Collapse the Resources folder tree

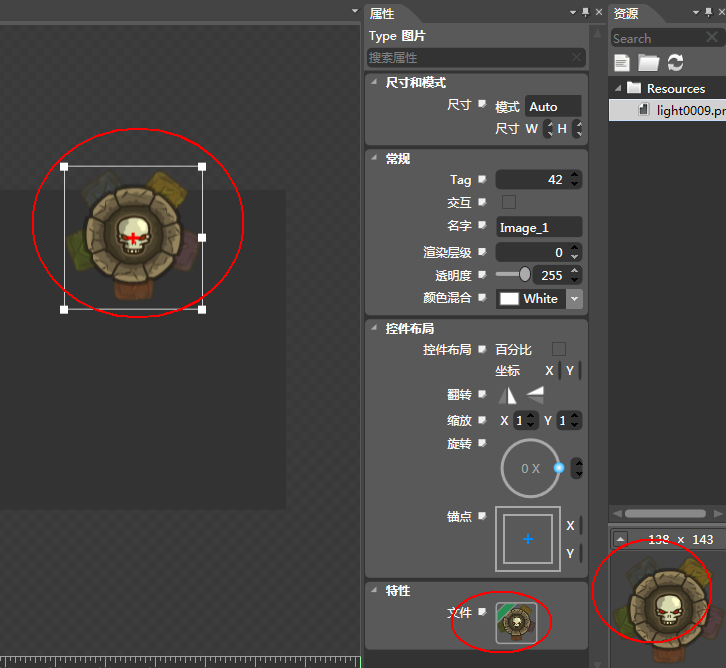tap(617, 88)
